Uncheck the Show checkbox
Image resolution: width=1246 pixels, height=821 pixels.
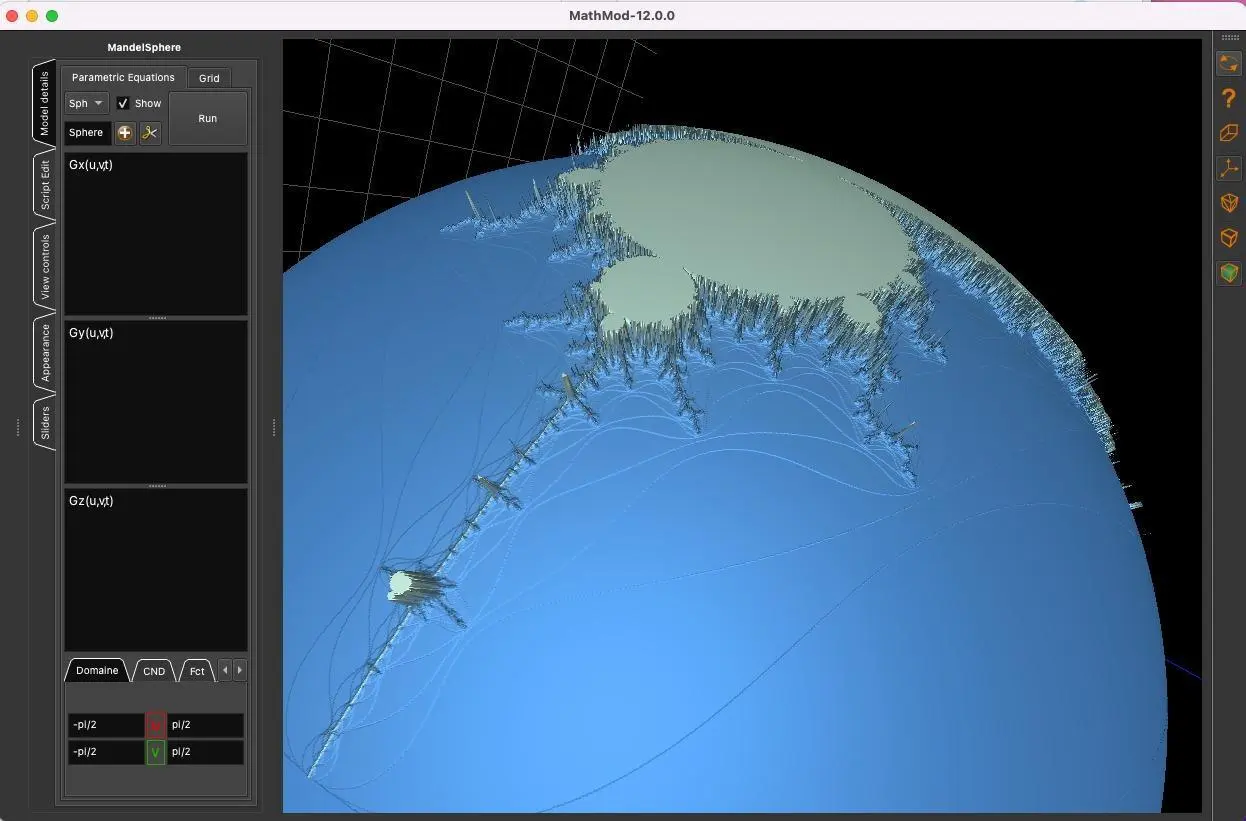(x=123, y=102)
